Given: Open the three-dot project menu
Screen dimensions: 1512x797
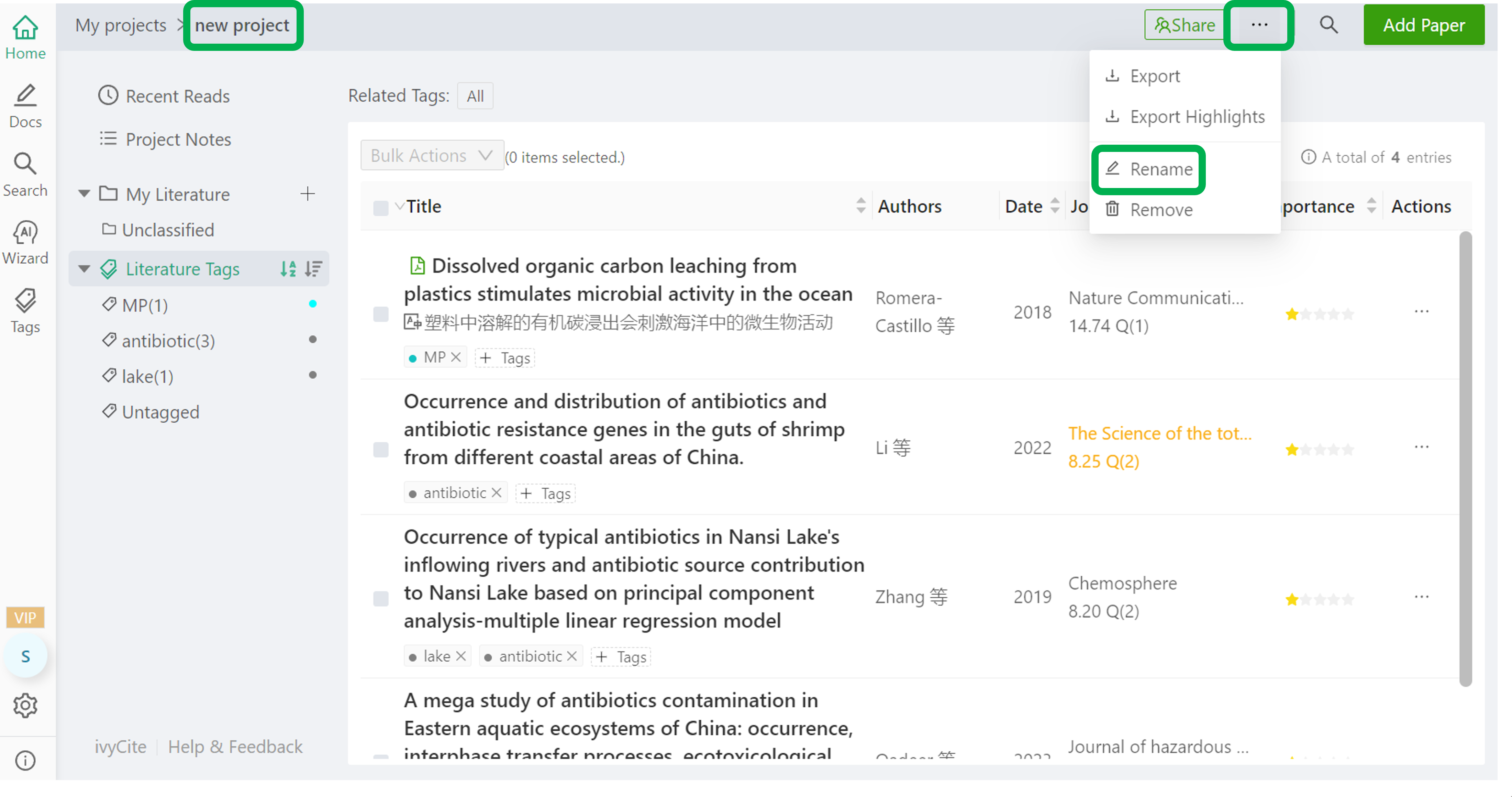Looking at the screenshot, I should click(1260, 25).
